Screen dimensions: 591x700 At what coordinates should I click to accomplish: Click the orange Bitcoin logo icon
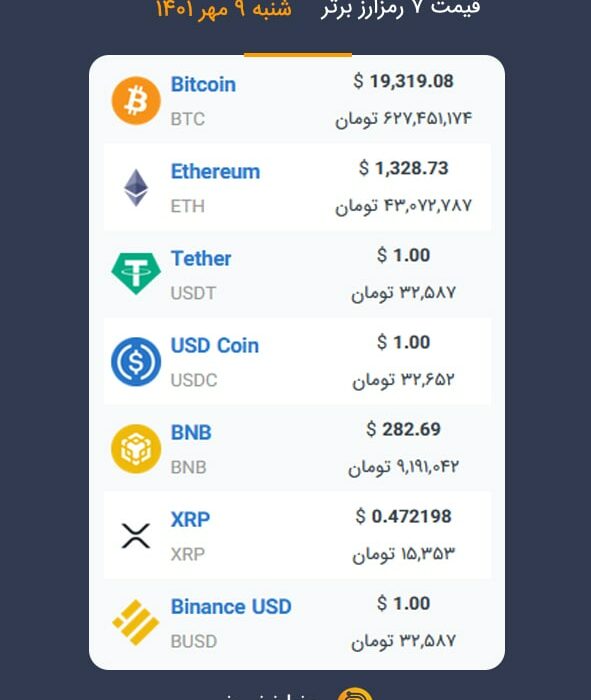(136, 100)
